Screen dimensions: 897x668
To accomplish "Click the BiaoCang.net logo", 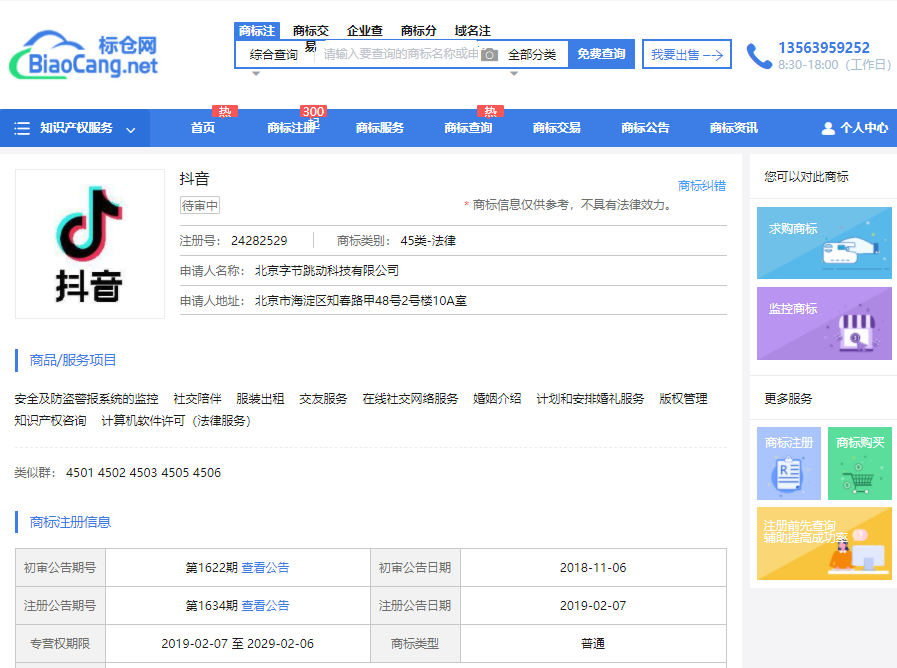I will point(84,55).
